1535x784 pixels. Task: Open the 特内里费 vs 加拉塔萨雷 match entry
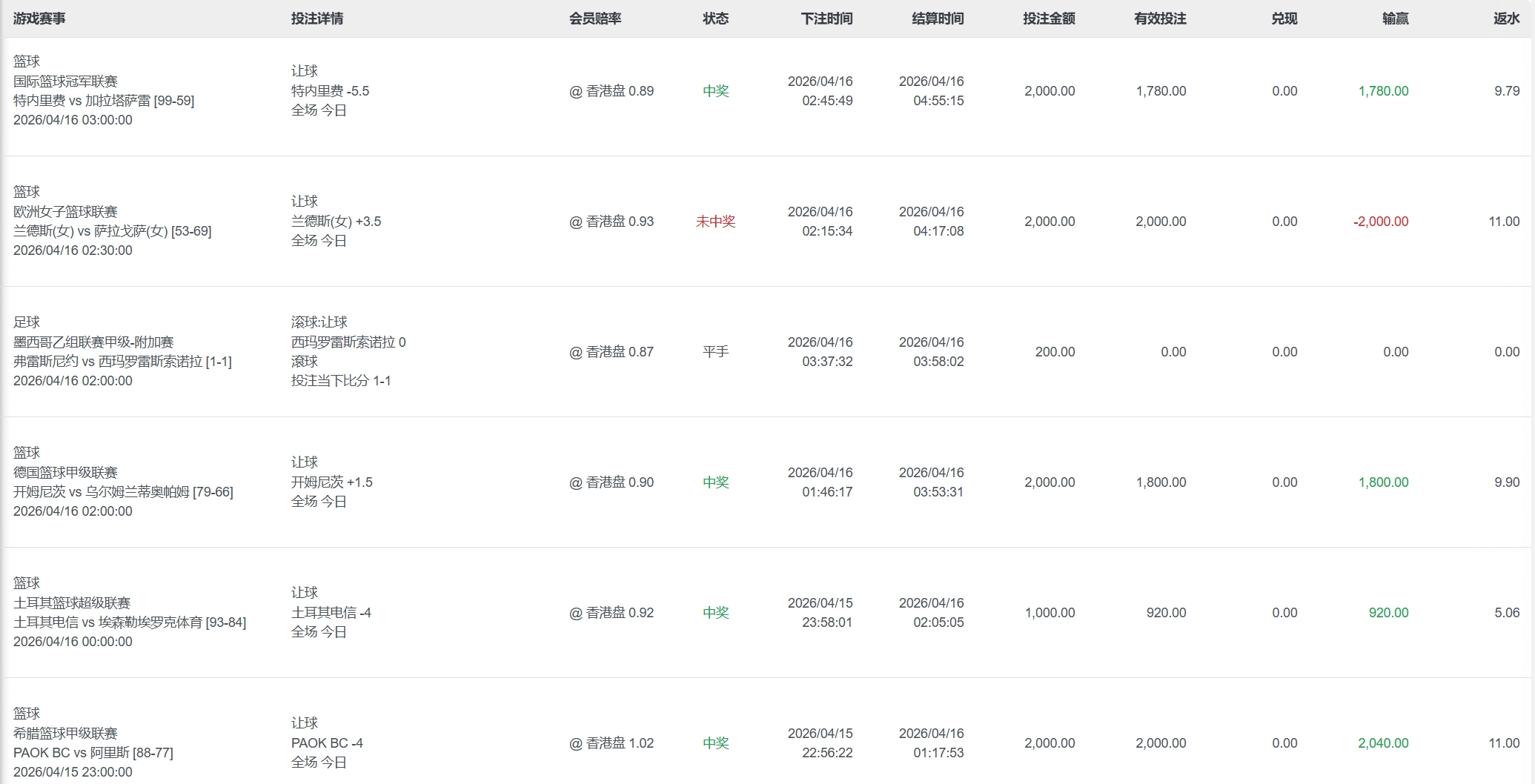pyautogui.click(x=104, y=101)
